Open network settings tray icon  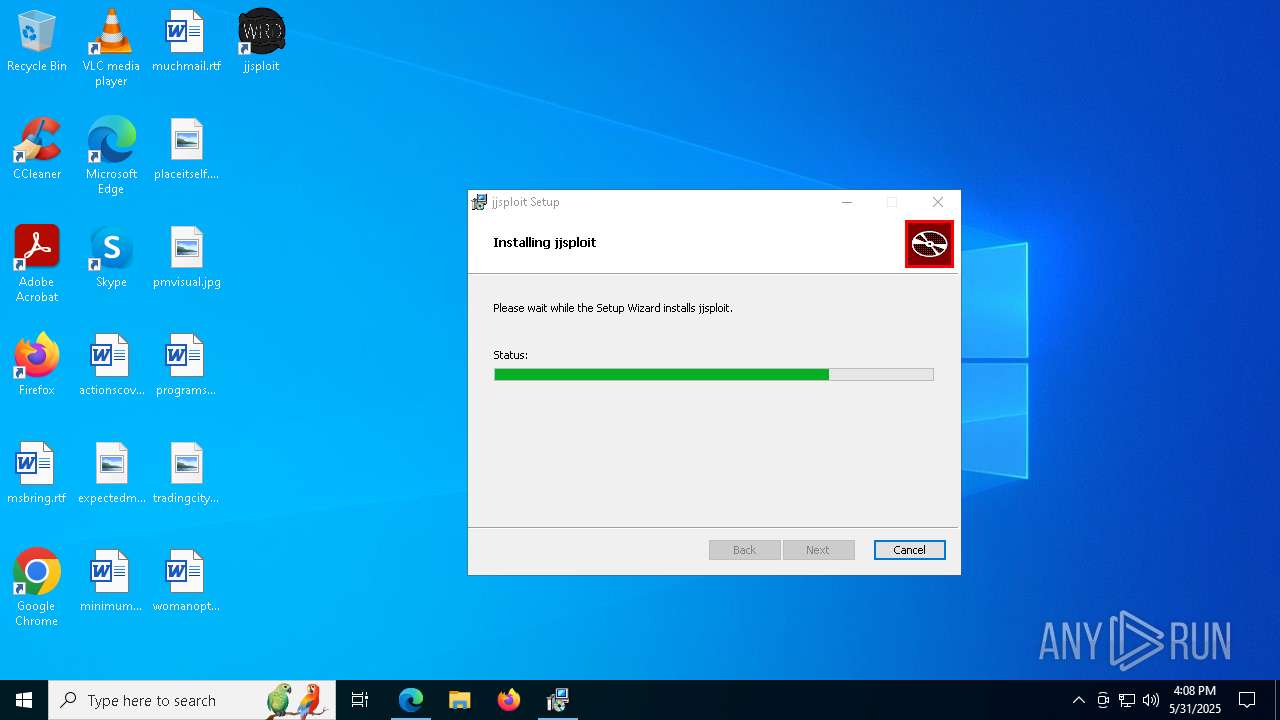(1127, 700)
